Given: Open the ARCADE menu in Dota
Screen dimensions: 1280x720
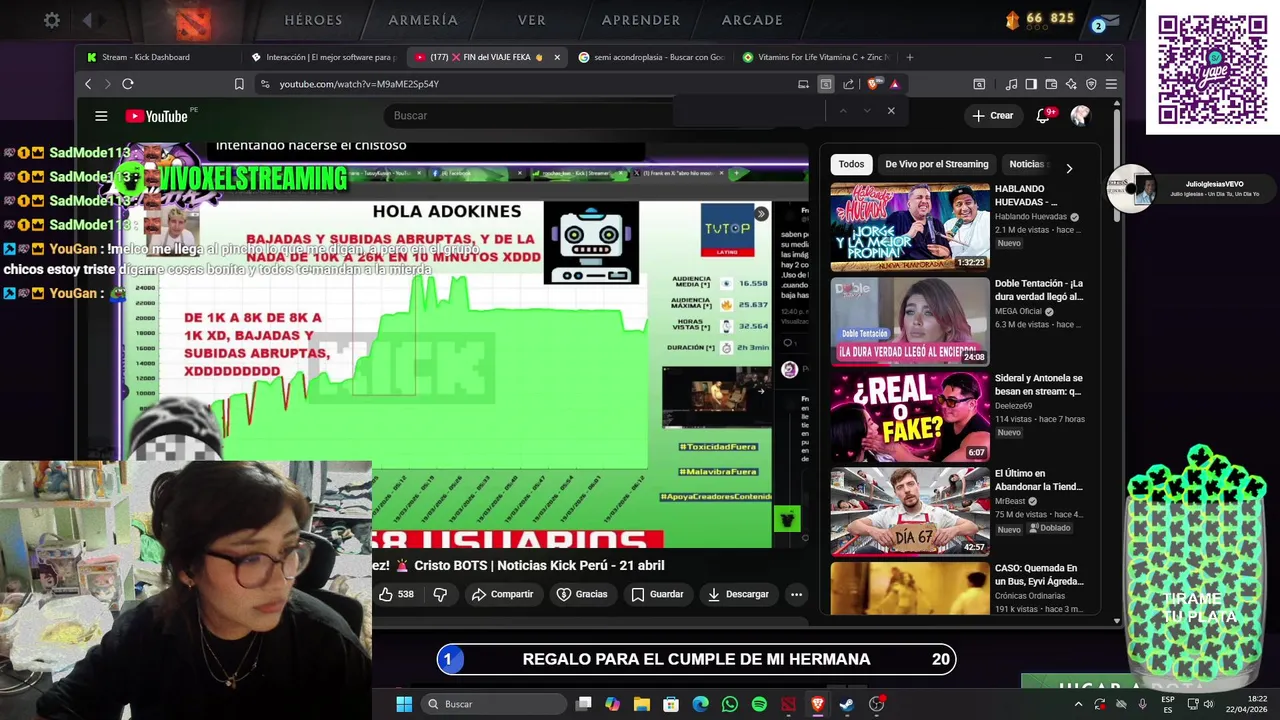Looking at the screenshot, I should [x=752, y=20].
